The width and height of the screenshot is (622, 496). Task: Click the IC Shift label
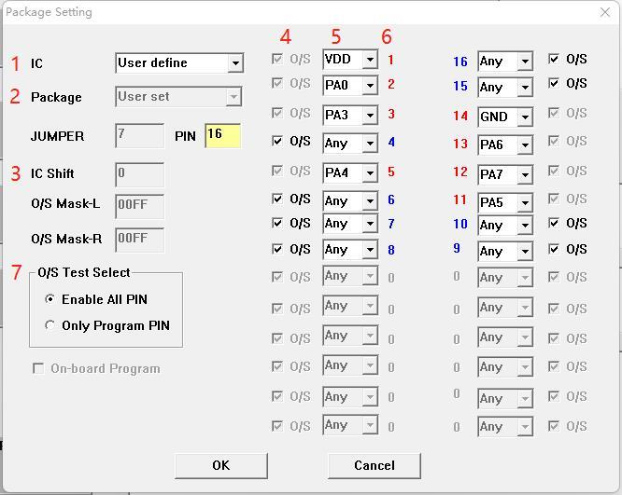[x=52, y=173]
